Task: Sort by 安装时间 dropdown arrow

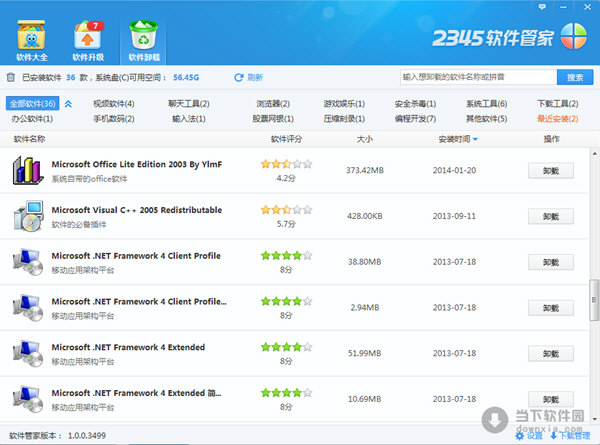Action: (475, 139)
